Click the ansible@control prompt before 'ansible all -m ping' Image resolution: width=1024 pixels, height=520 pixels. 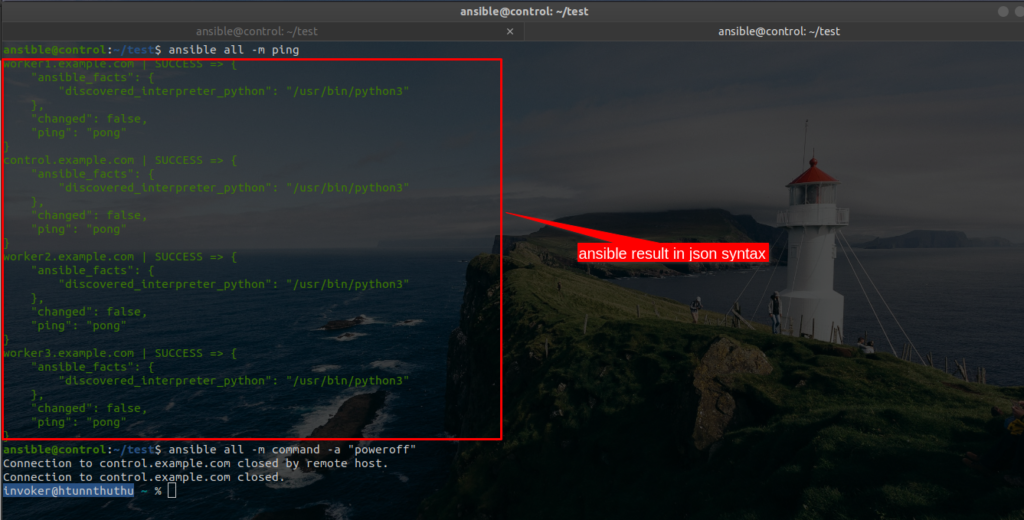[82, 50]
